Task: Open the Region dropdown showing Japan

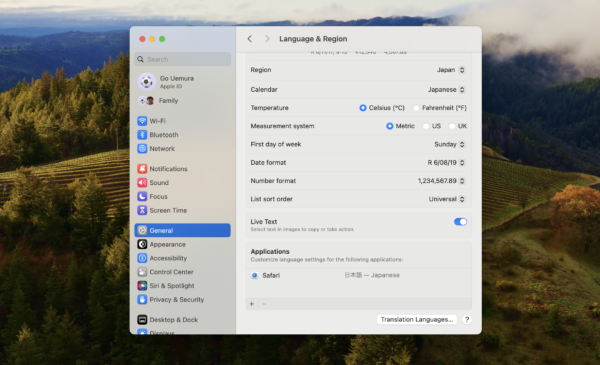Action: 451,70
